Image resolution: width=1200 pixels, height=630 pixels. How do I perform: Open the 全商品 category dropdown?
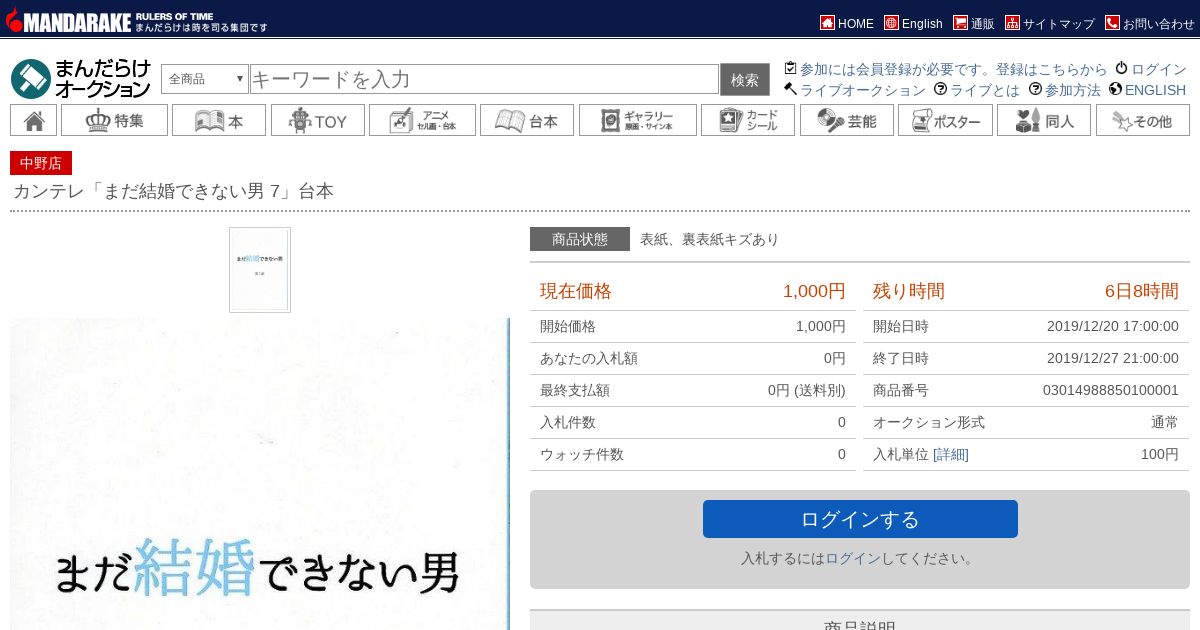tap(205, 79)
